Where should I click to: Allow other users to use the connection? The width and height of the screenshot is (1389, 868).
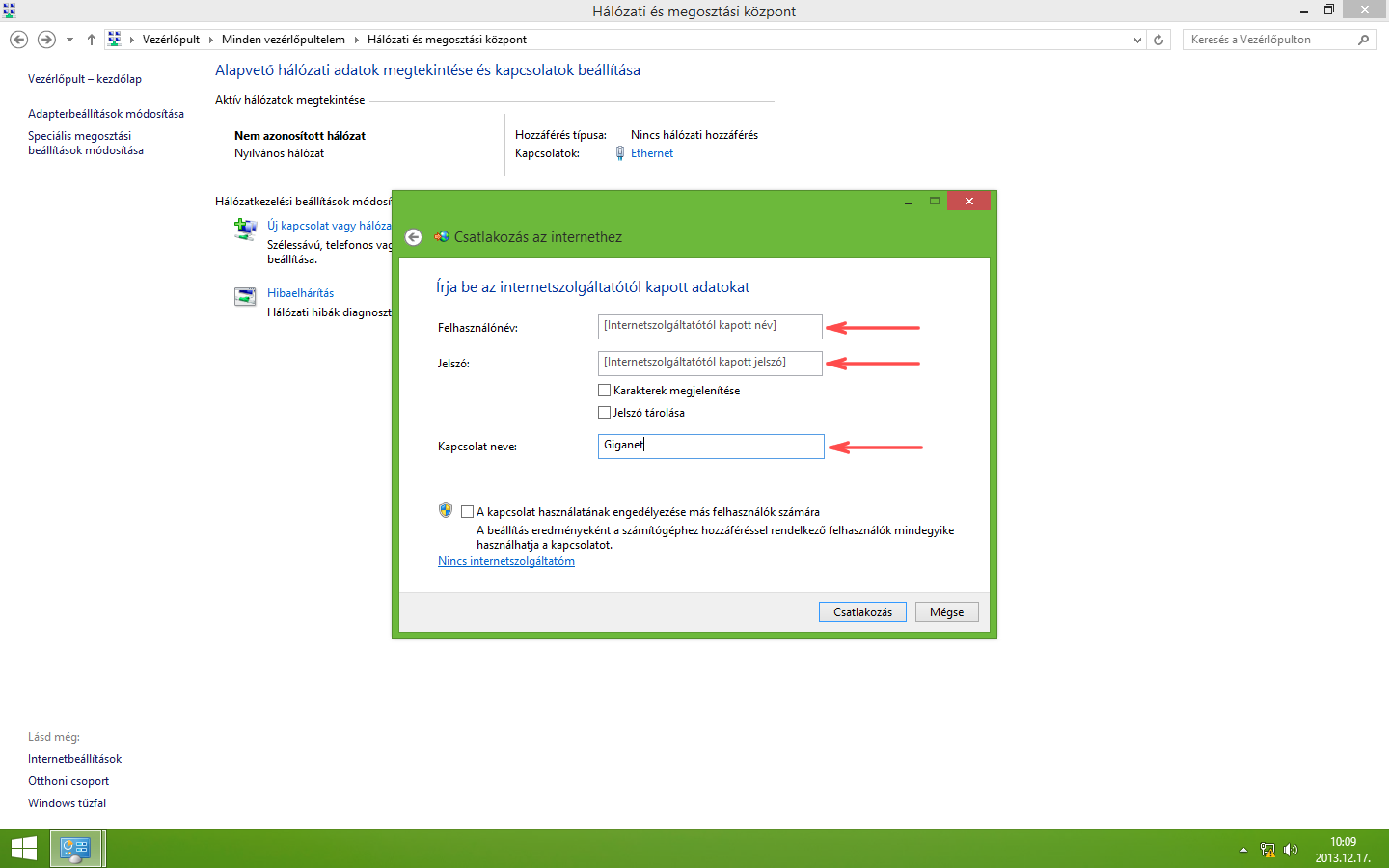coord(469,511)
